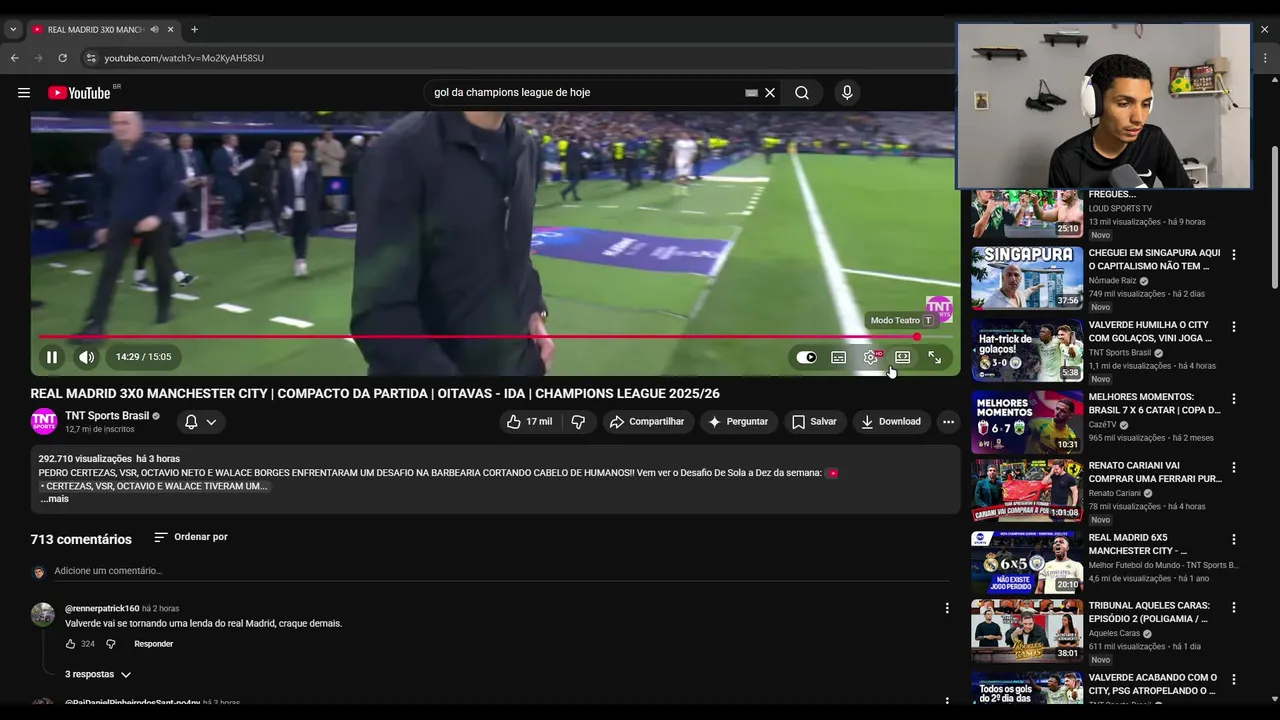Open options menu for rennerpatrick160 comment
The image size is (1280, 720).
947,608
